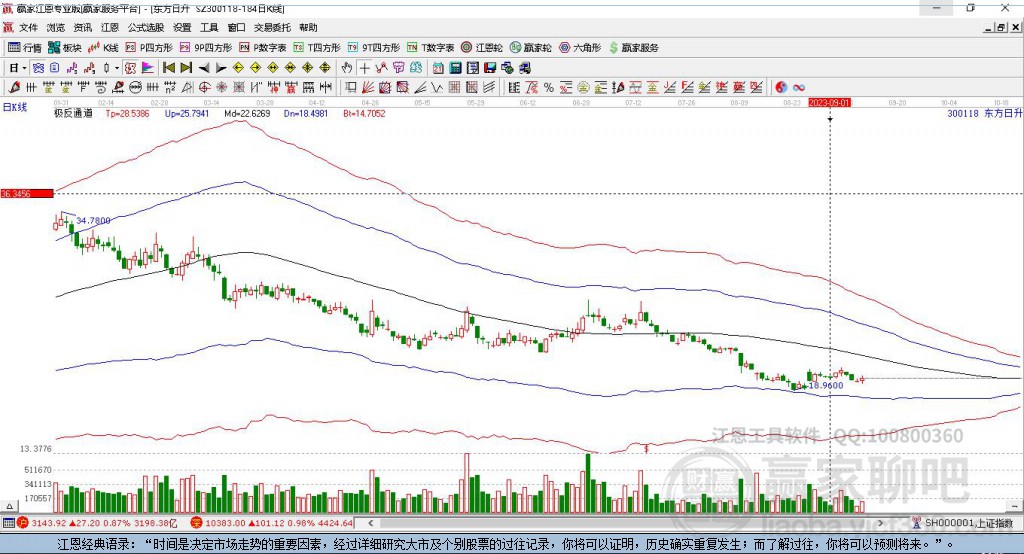
Task: Click the Tp=28.5386 indicator value
Action: click(127, 113)
